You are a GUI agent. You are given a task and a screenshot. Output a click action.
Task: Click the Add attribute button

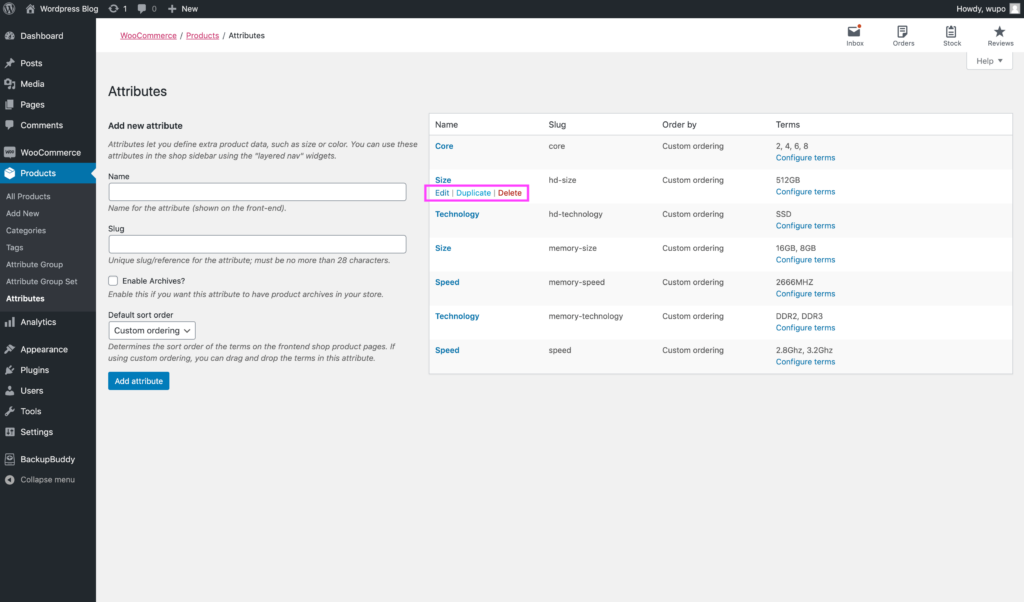pos(138,381)
